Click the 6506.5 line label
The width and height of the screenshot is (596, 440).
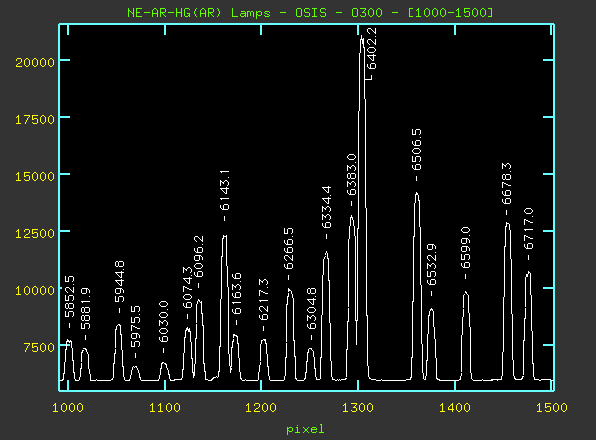[x=417, y=149]
